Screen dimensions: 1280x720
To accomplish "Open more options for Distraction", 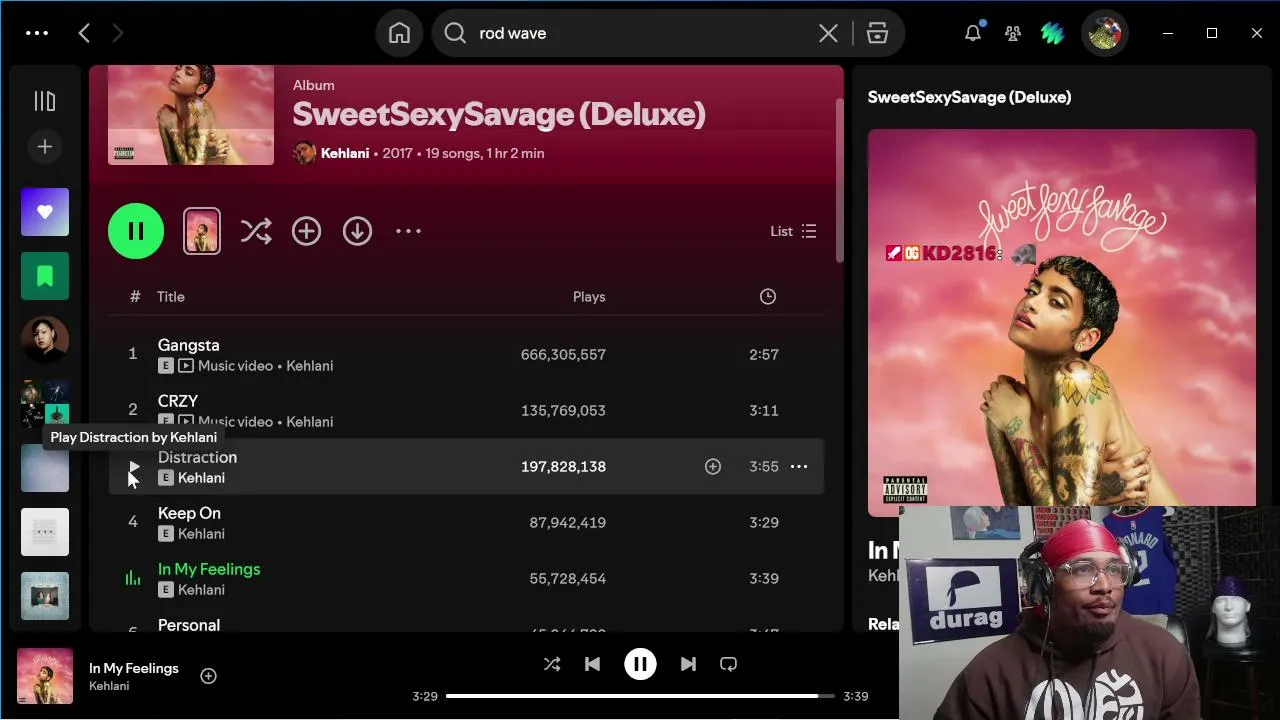I will pos(799,466).
